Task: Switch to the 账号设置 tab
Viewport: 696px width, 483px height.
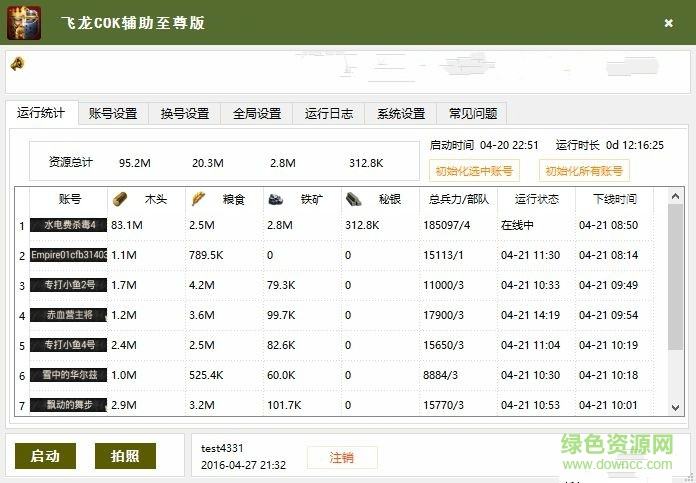Action: pos(113,114)
